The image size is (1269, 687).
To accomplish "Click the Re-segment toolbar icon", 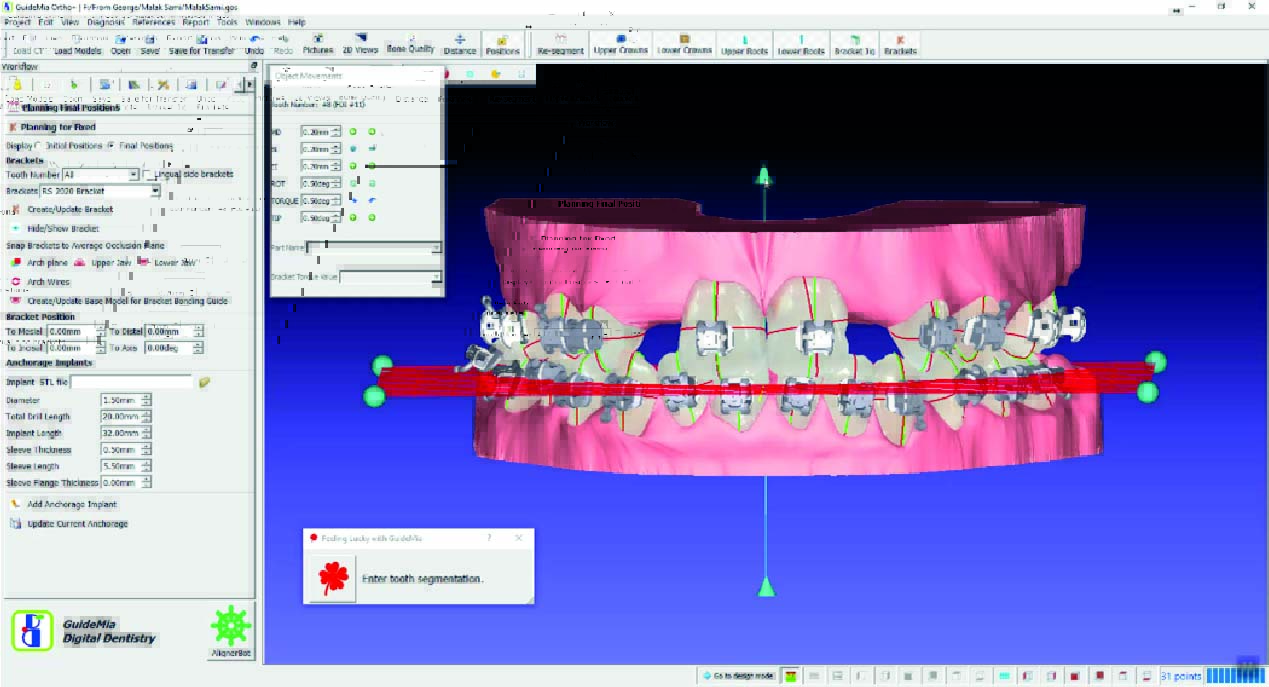I will point(559,45).
